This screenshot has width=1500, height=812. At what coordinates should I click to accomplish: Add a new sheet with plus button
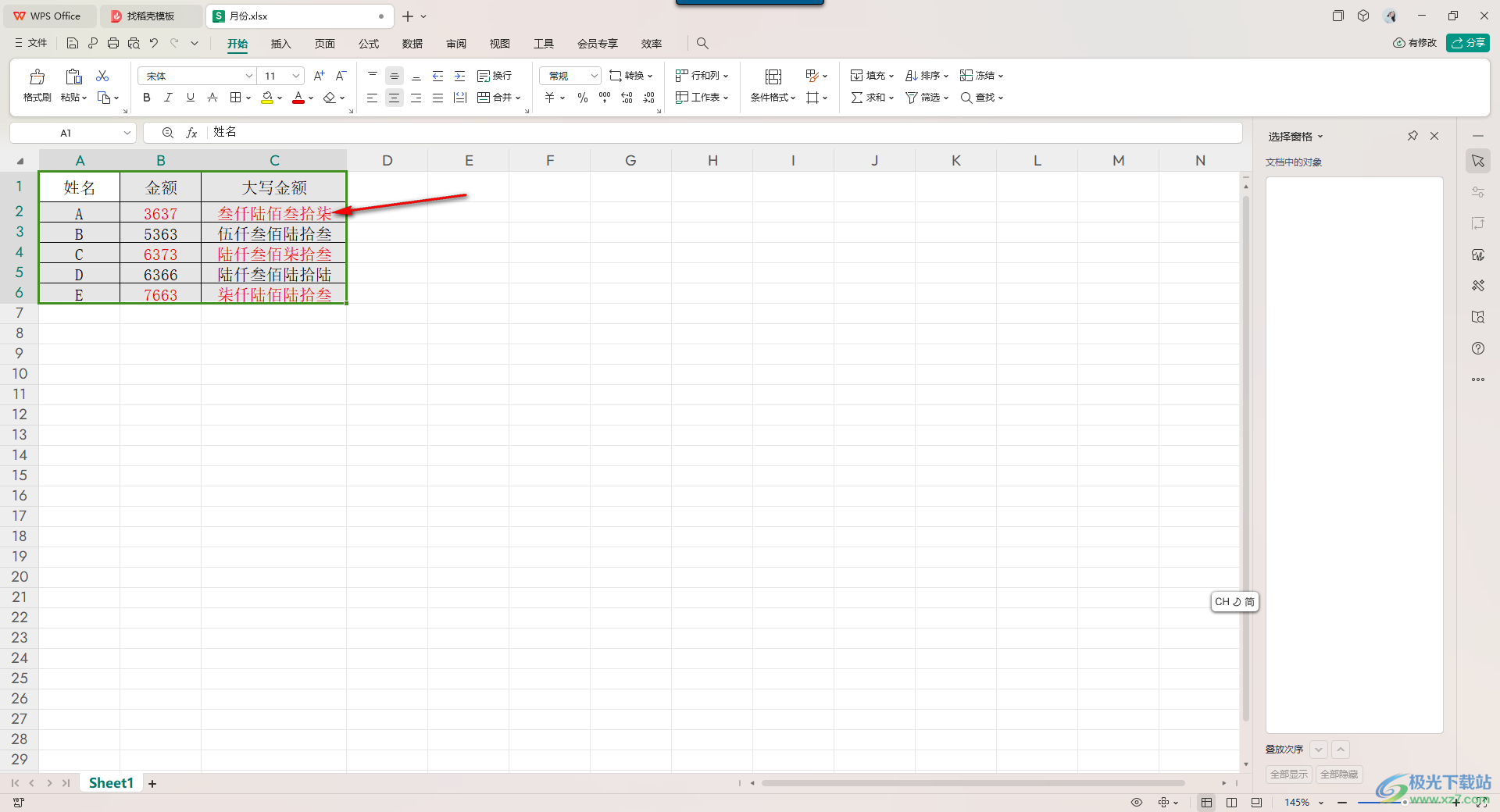pos(152,783)
